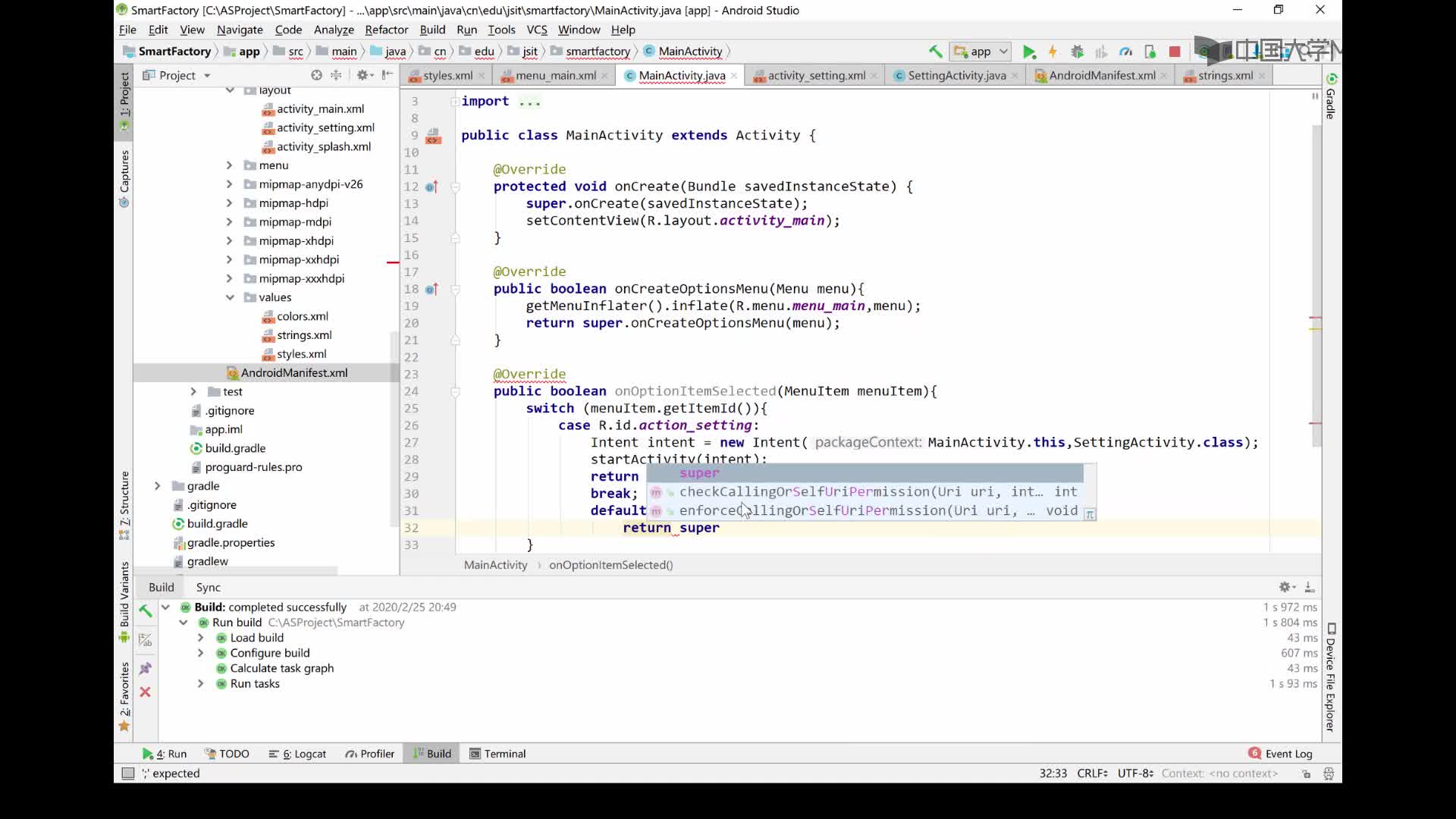Click the toggle view icon in Build panel
1456x819 pixels.
tap(146, 640)
